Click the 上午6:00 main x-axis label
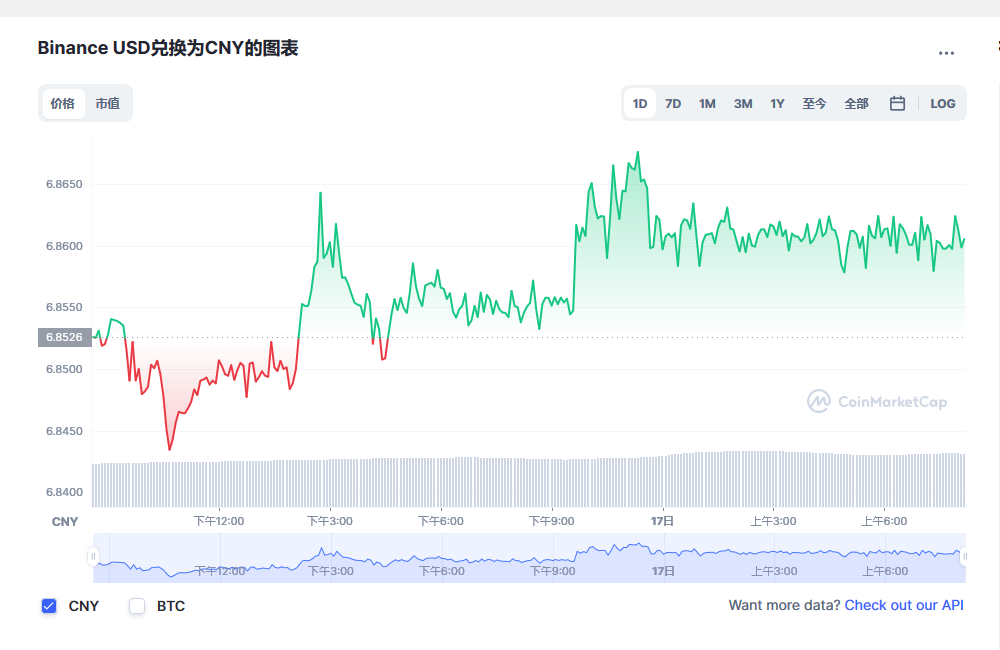1000x650 pixels. point(885,521)
